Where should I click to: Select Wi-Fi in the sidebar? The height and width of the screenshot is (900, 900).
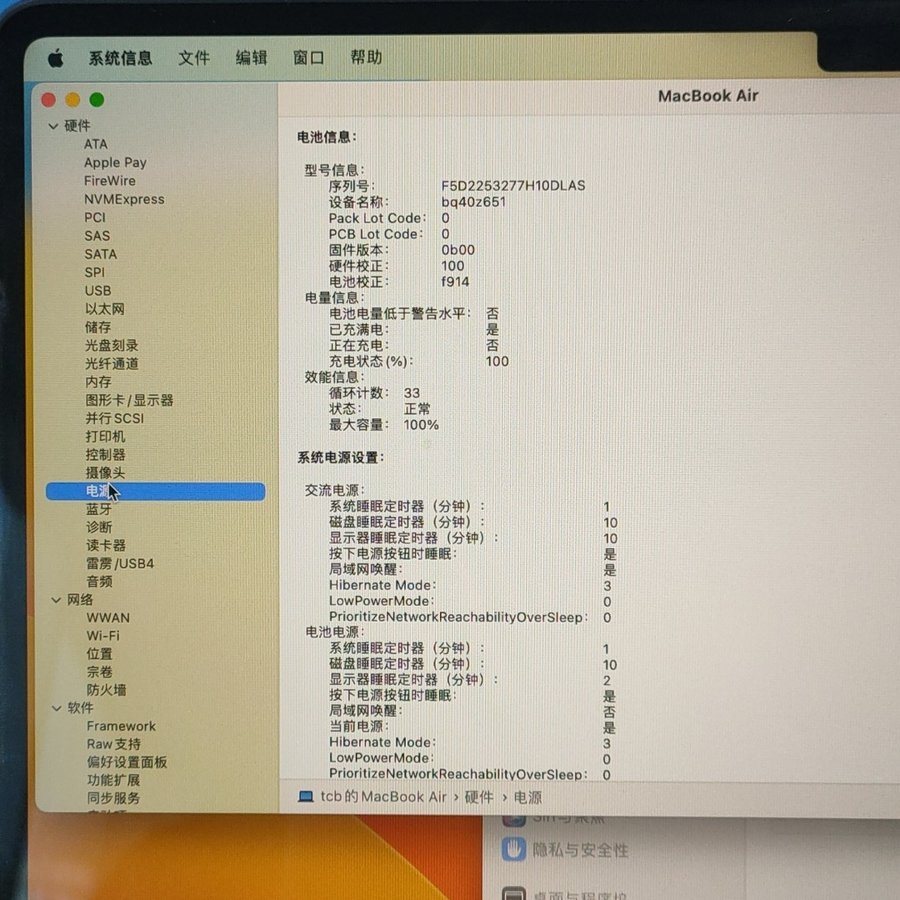(x=103, y=636)
